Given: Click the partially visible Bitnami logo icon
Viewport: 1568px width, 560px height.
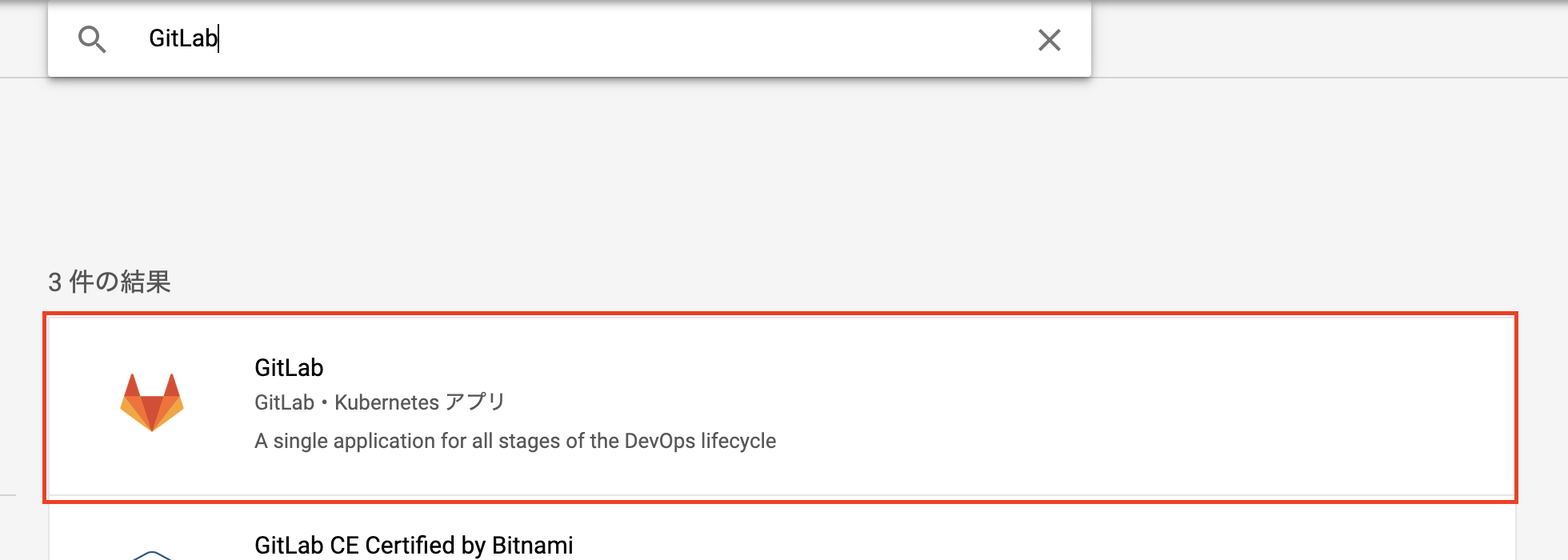Looking at the screenshot, I should (152, 554).
